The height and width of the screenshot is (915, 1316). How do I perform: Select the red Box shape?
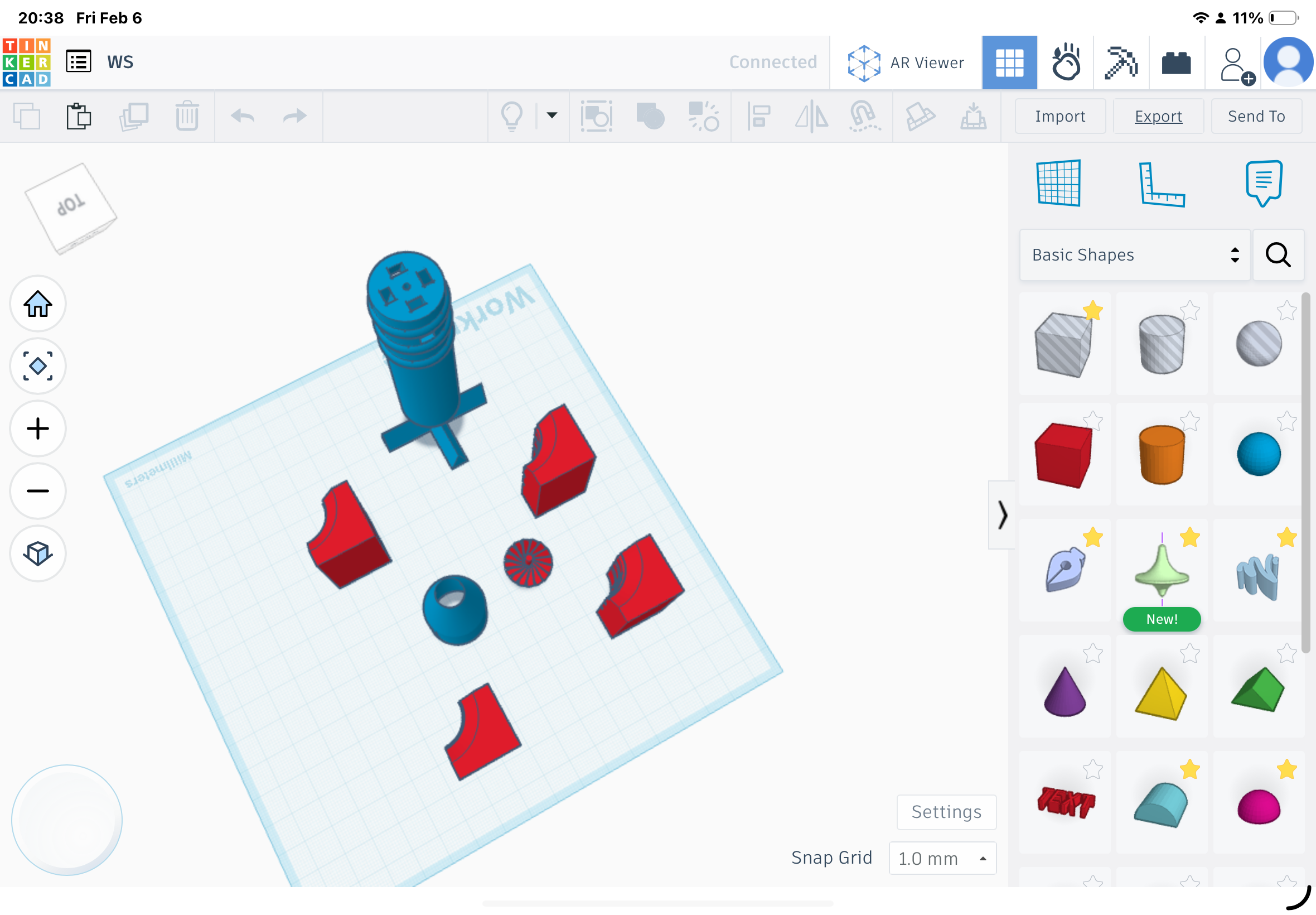(x=1063, y=455)
